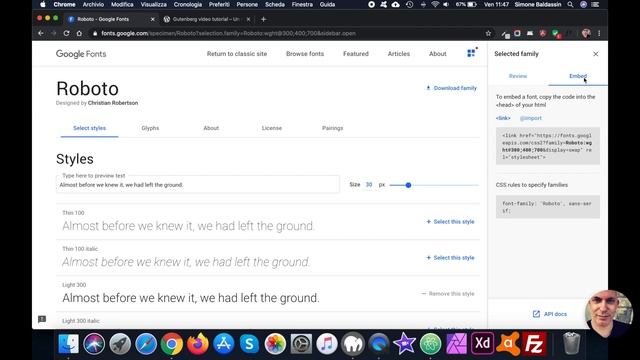Open Skype from the dock
The image size is (640, 360).
point(249,344)
